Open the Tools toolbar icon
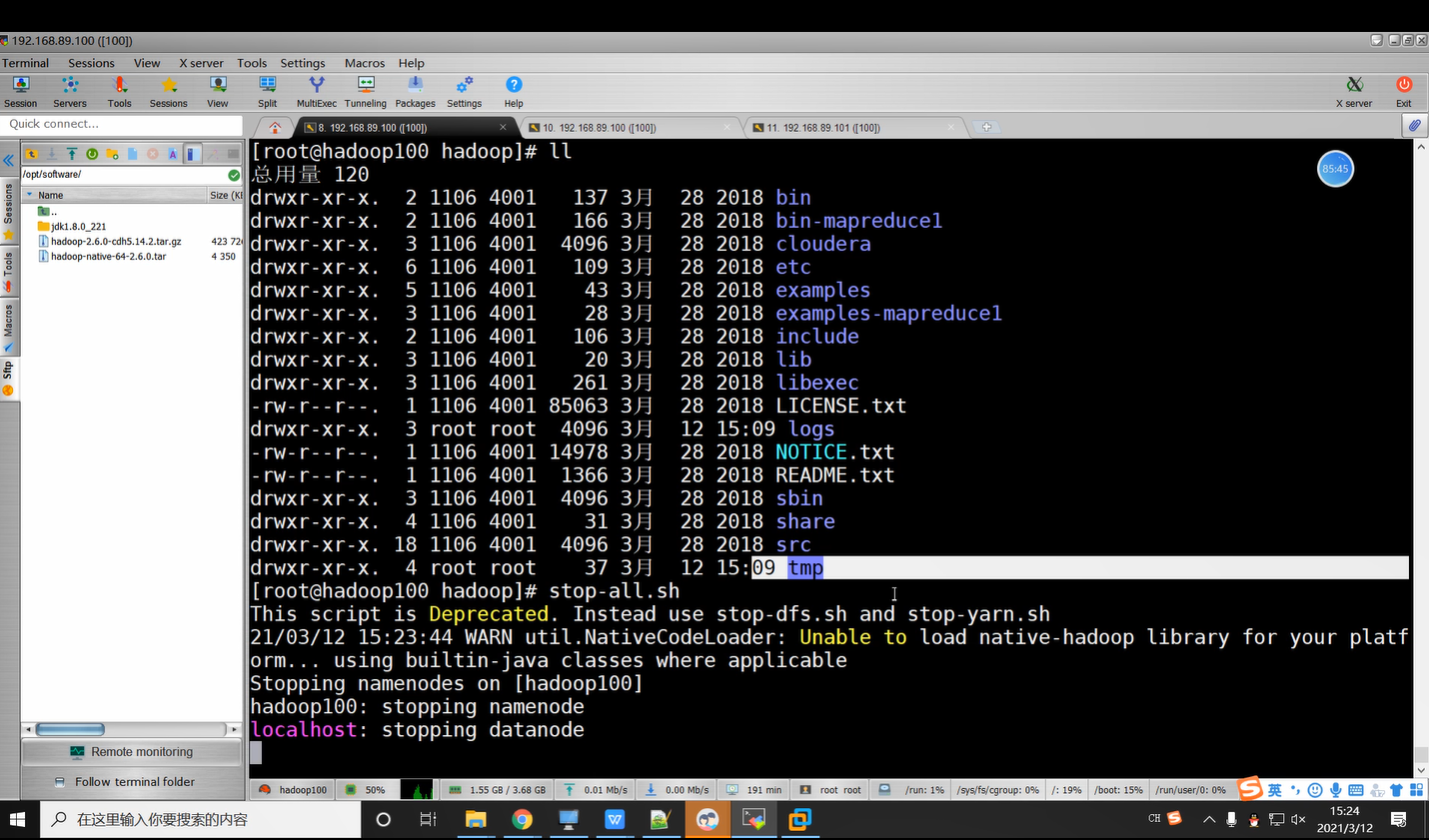This screenshot has width=1429, height=840. tap(119, 91)
